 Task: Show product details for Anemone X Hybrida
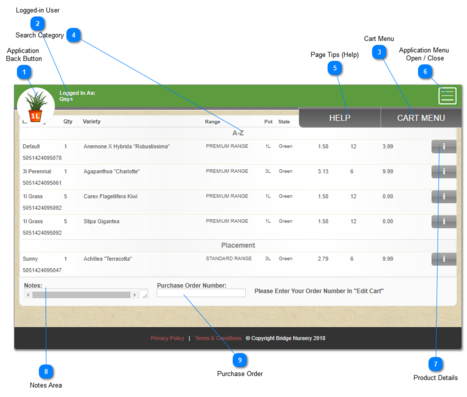(x=444, y=147)
